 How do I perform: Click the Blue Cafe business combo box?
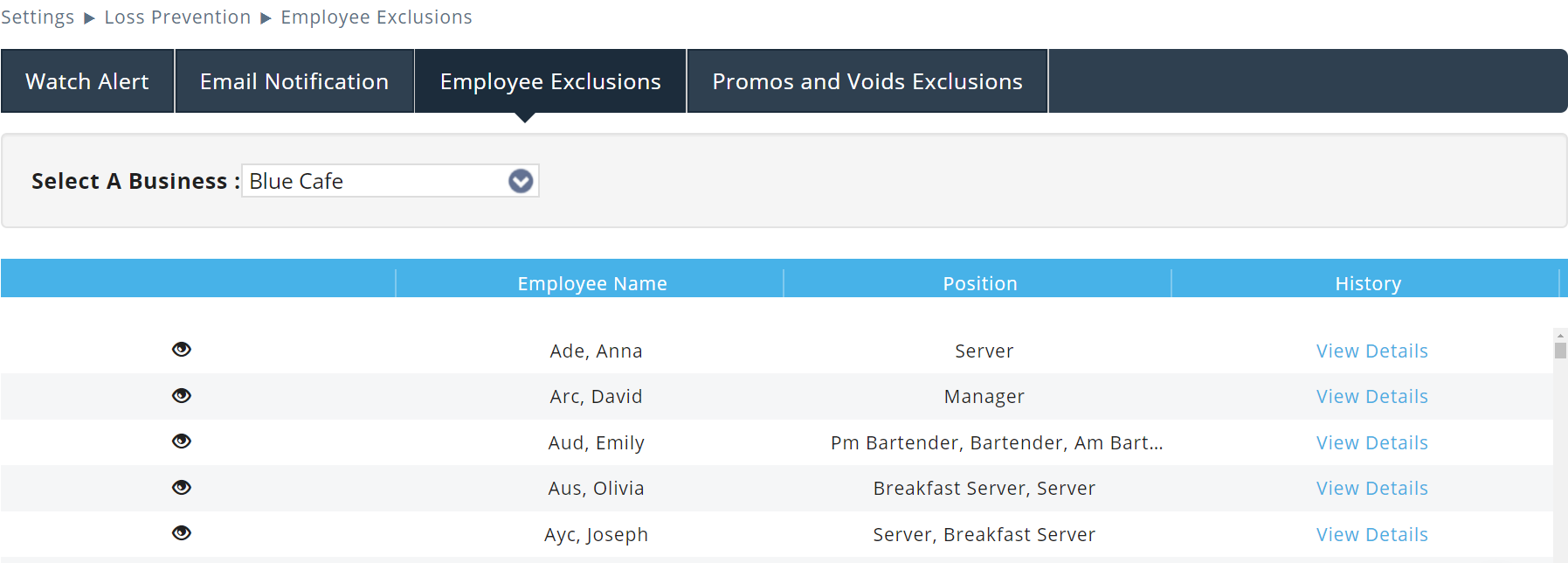[x=376, y=181]
